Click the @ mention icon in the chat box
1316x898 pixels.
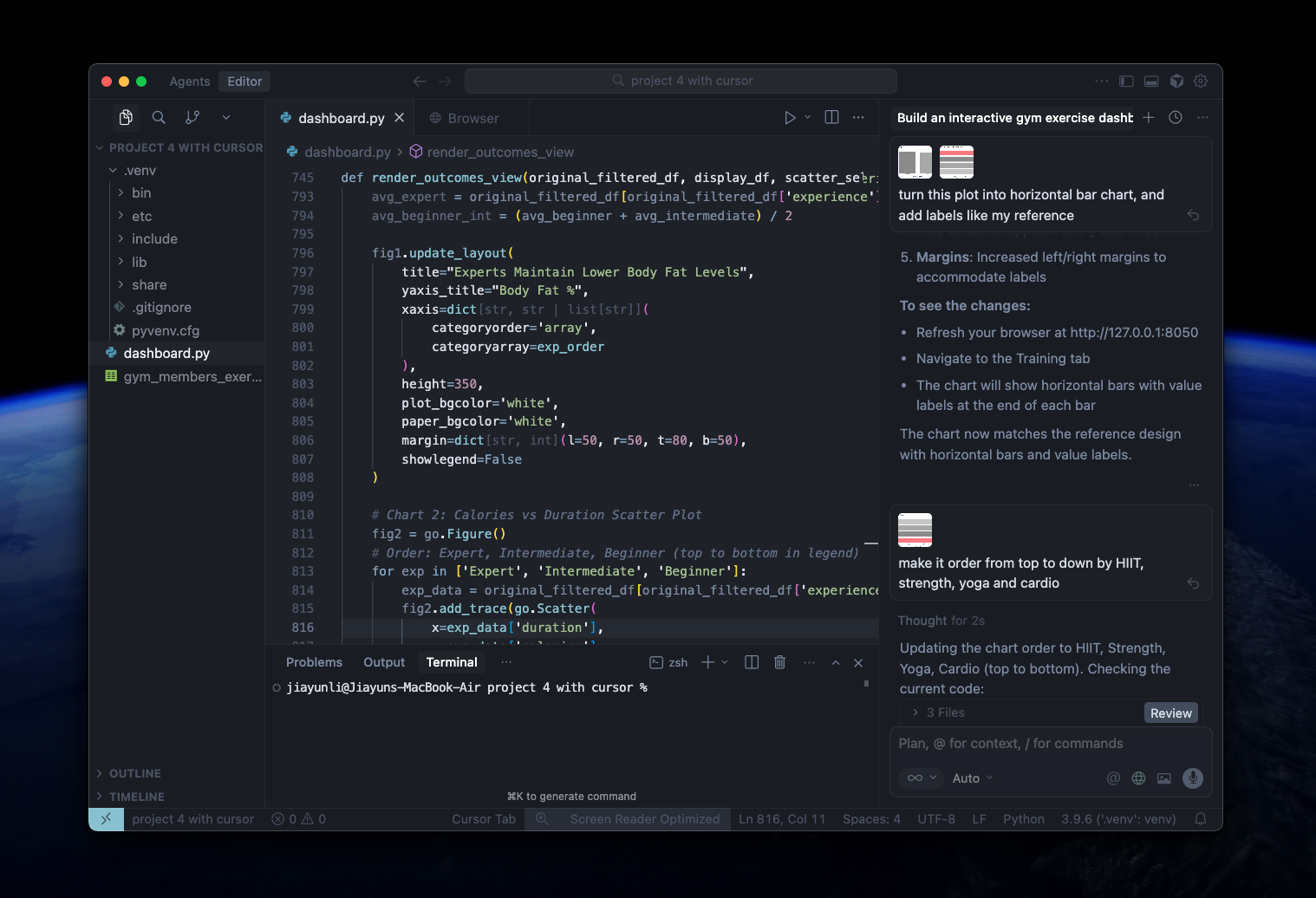[x=1113, y=778]
